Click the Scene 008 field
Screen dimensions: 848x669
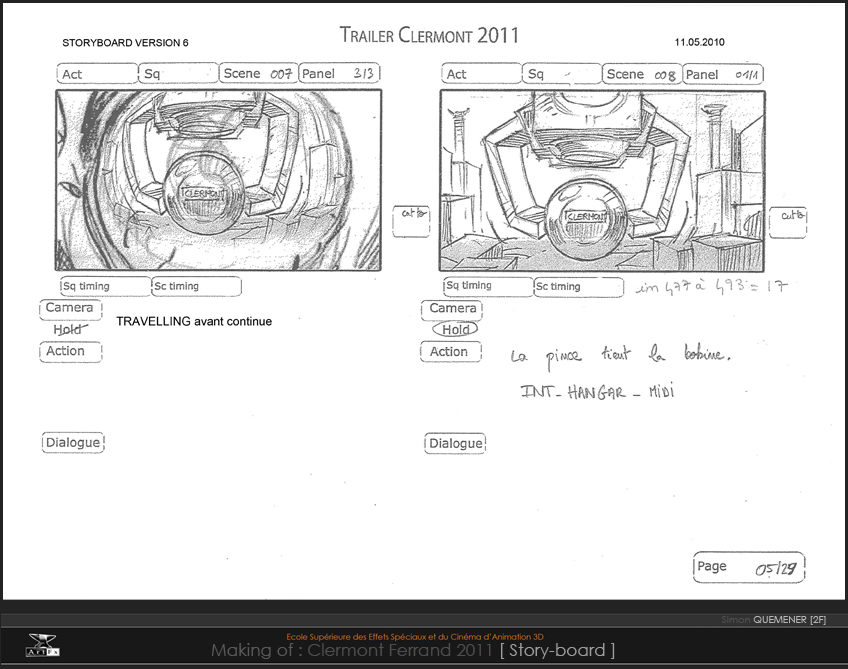click(x=642, y=74)
